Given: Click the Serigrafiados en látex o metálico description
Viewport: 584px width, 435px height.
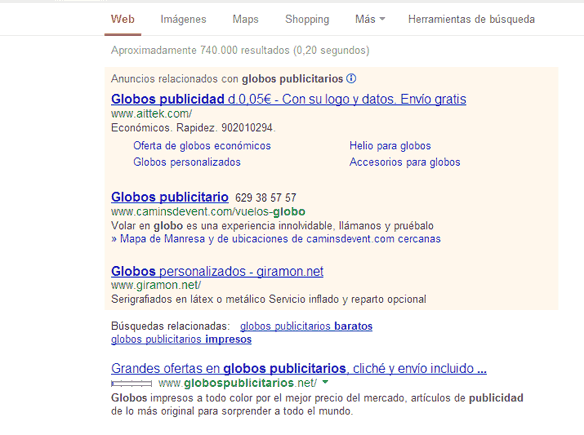Looking at the screenshot, I should click(269, 299).
